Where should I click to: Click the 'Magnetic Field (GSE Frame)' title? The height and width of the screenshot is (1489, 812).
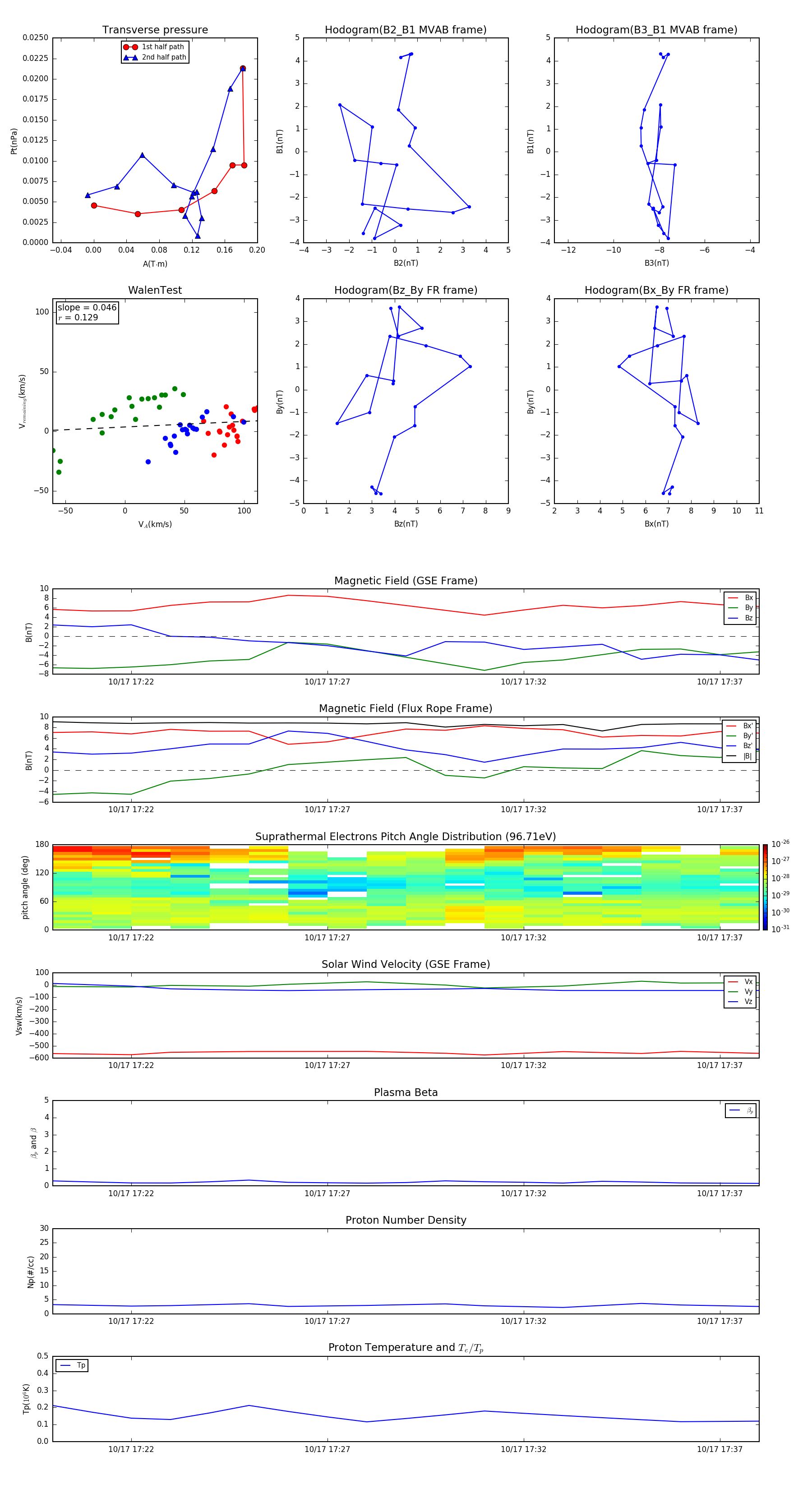click(x=406, y=580)
